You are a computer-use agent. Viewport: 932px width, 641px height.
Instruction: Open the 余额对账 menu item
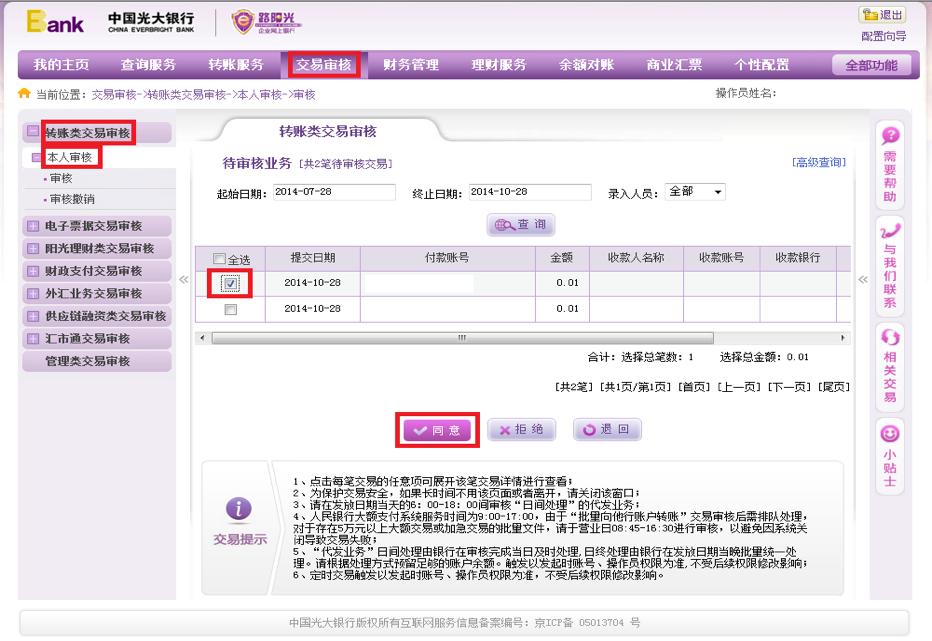585,63
